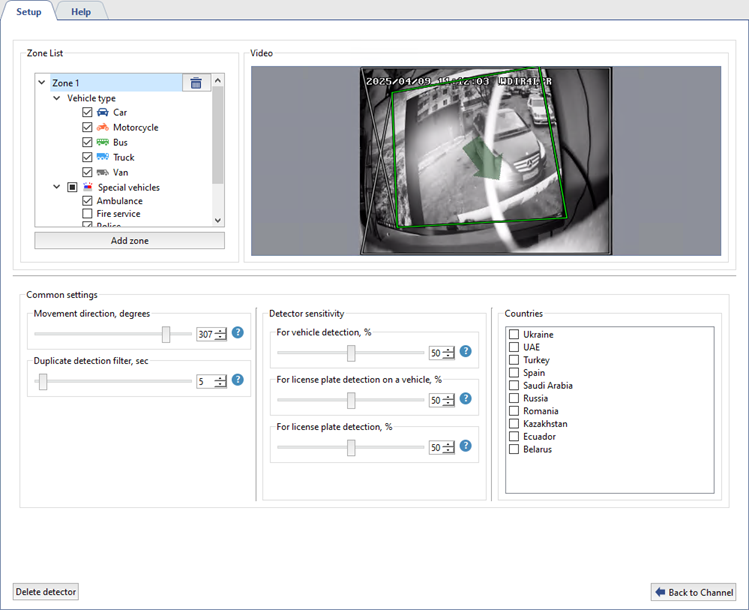
Task: Click the delete zone trash icon
Action: point(196,83)
